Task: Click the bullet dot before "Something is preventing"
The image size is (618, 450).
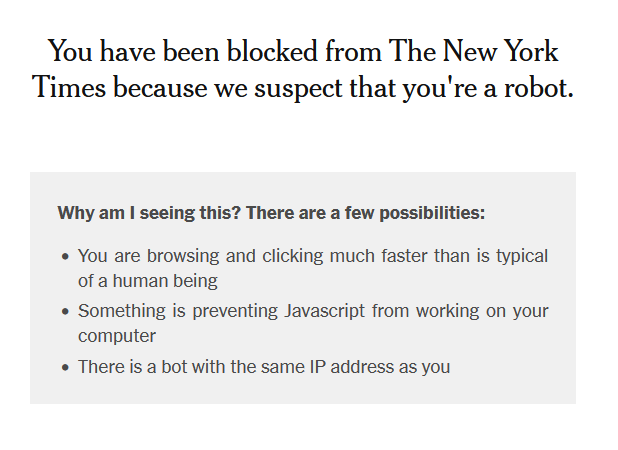Action: [66, 311]
